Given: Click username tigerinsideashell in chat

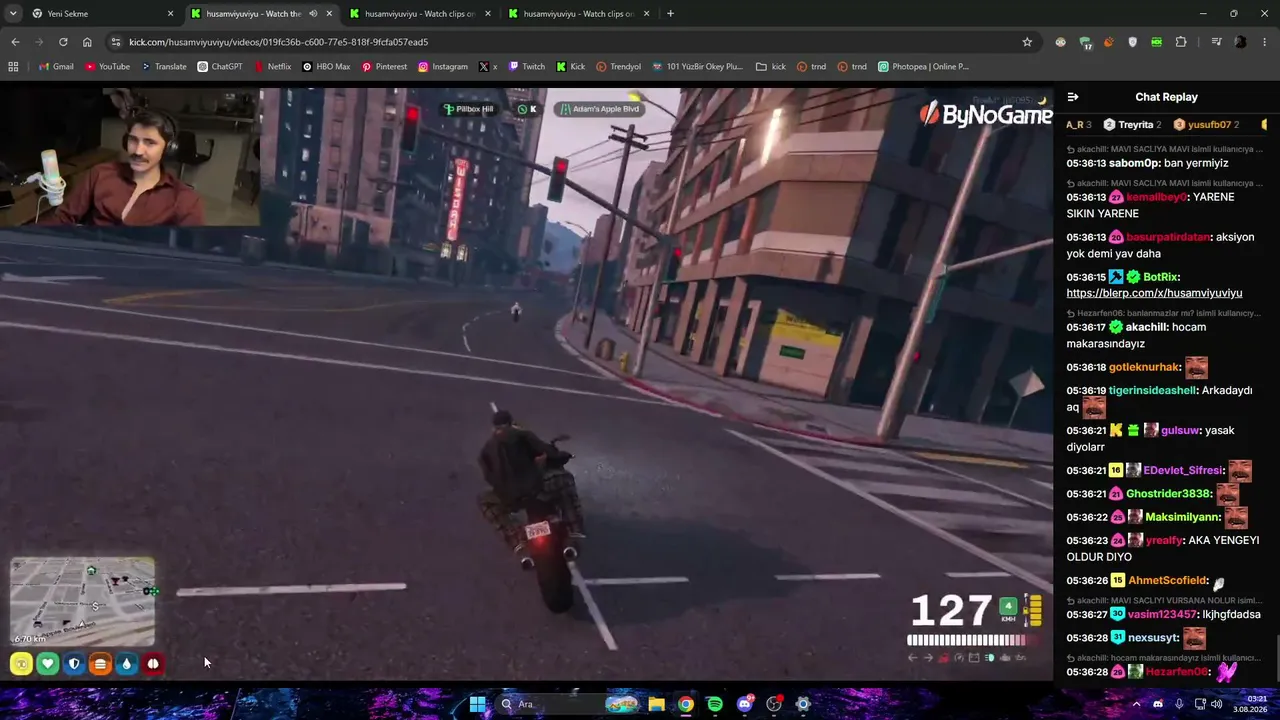Looking at the screenshot, I should 1152,390.
